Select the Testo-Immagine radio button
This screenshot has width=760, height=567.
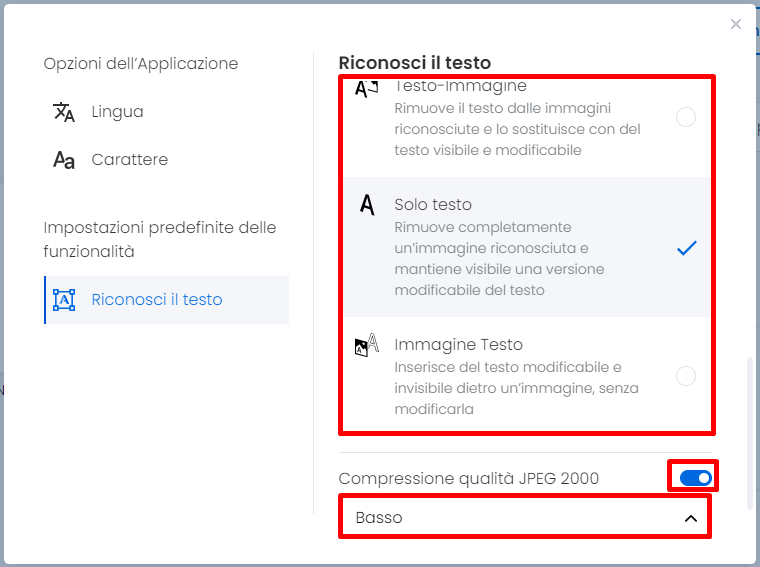click(686, 117)
